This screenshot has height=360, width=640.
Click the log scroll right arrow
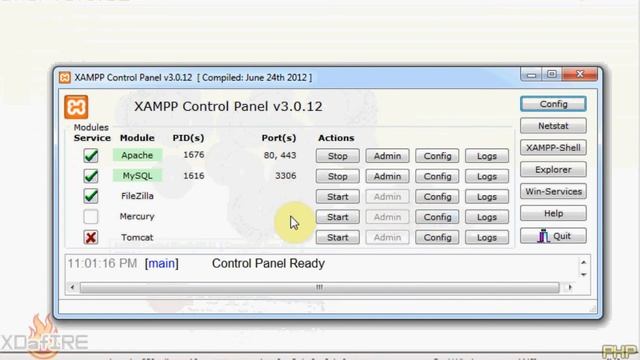(570, 288)
